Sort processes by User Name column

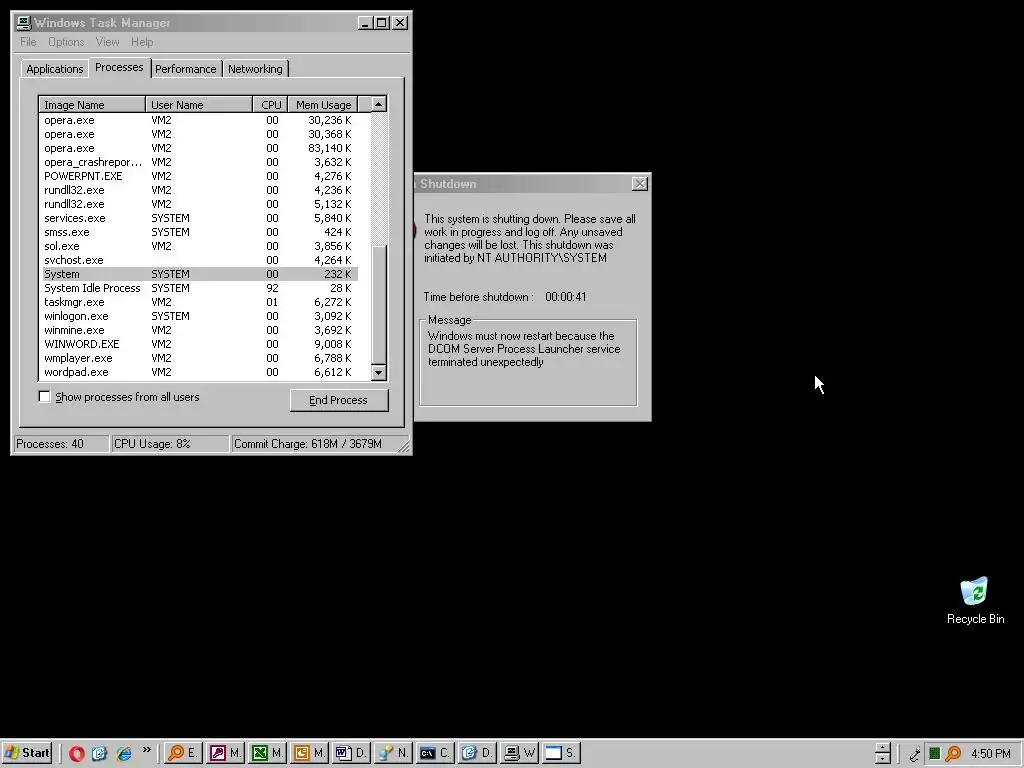(x=199, y=104)
